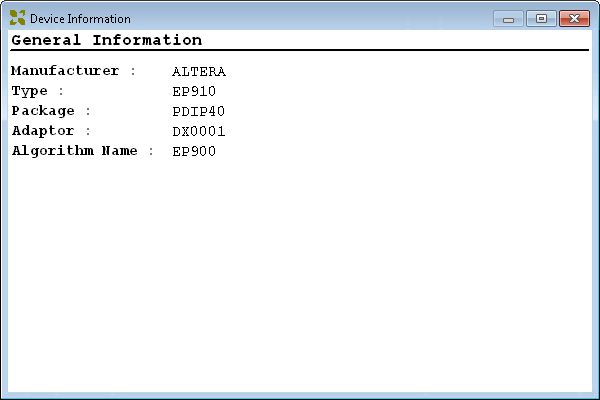600x400 pixels.
Task: Maximize the Device Information window
Action: tap(541, 18)
